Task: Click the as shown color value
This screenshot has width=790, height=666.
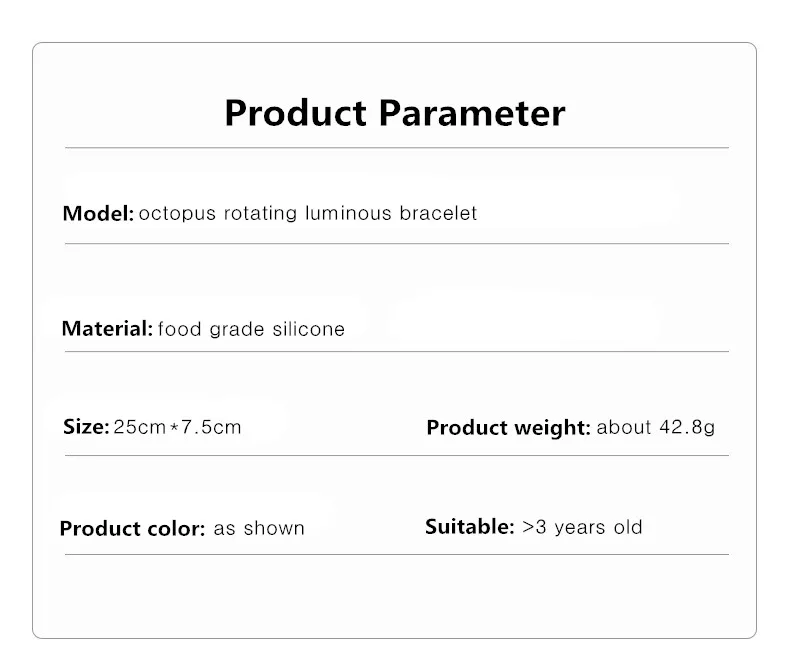Action: [x=259, y=528]
